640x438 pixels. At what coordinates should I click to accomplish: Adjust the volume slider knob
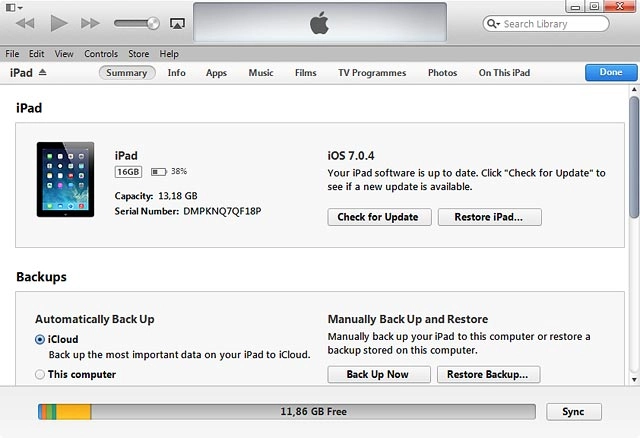pyautogui.click(x=153, y=22)
